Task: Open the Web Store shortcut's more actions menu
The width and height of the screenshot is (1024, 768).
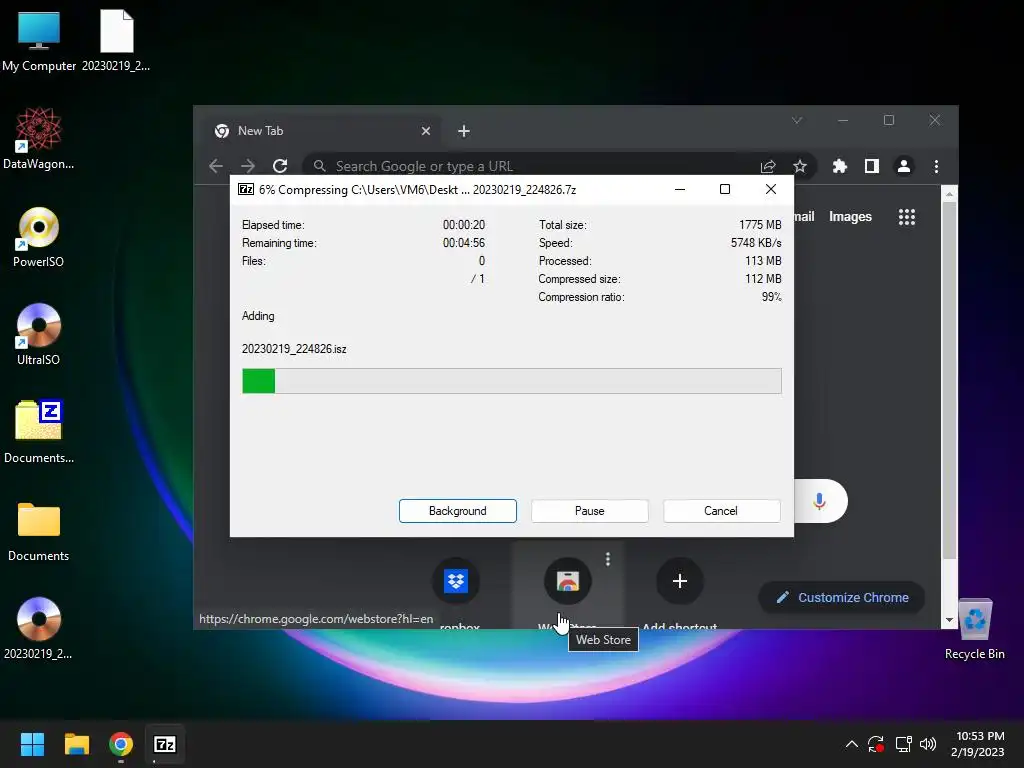Action: click(608, 559)
